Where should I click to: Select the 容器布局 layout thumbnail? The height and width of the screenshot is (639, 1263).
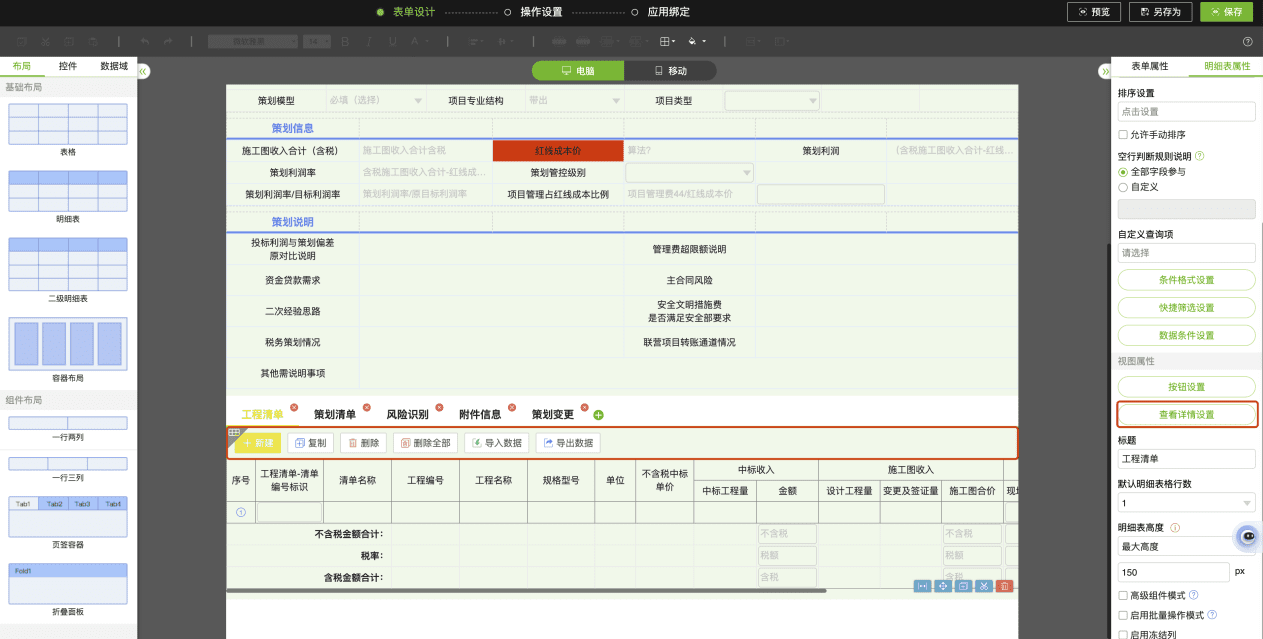tap(68, 344)
